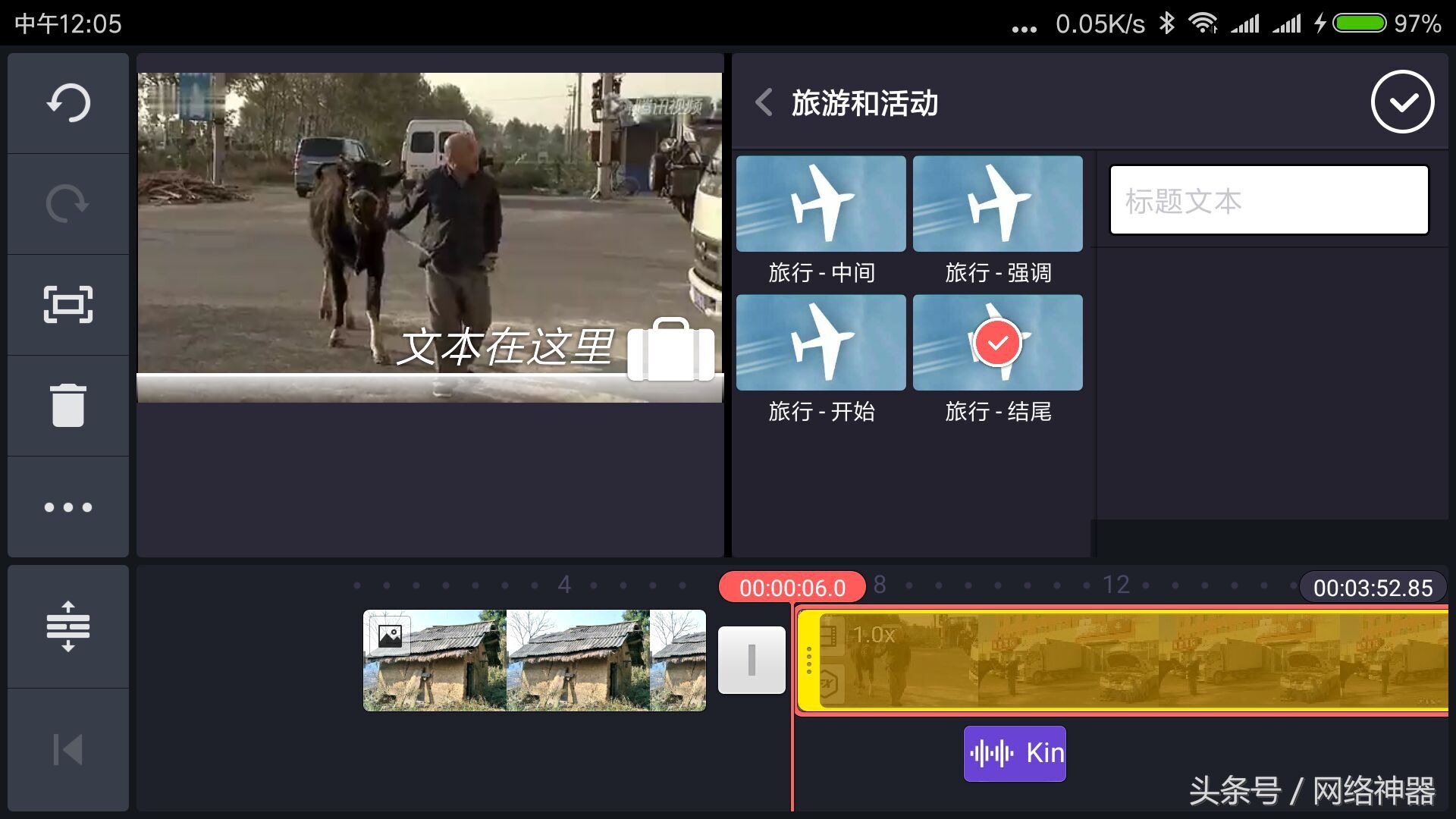The height and width of the screenshot is (819, 1456).
Task: Delete the selected clip with trash icon
Action: pyautogui.click(x=67, y=404)
